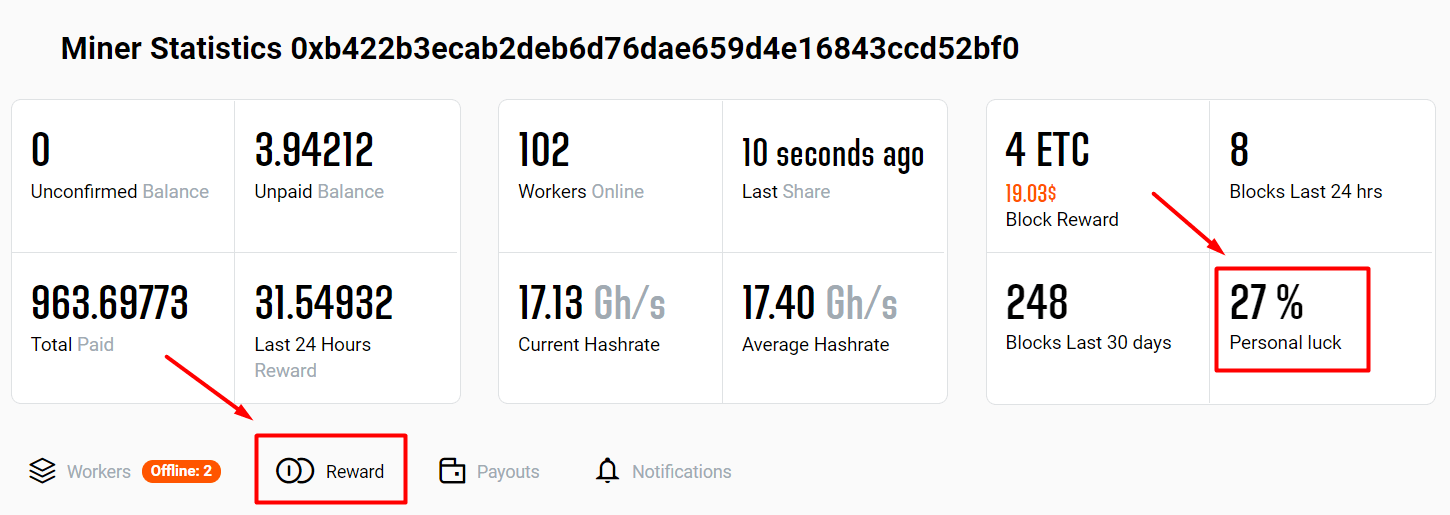This screenshot has height=515, width=1450.
Task: Click the Last Share time stat
Action: point(832,154)
